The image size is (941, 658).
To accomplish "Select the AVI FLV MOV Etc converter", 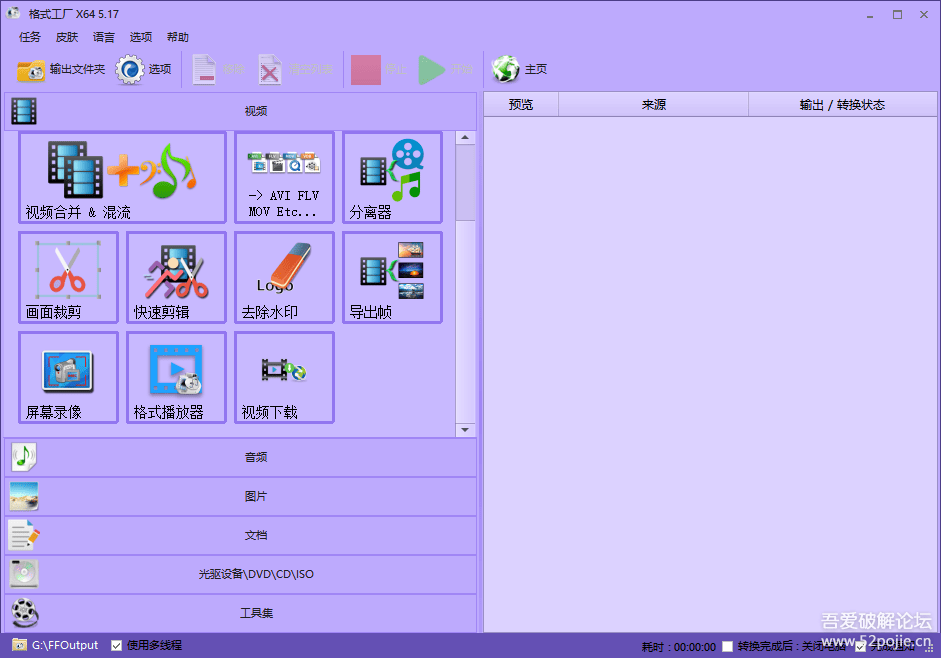I will [x=284, y=177].
